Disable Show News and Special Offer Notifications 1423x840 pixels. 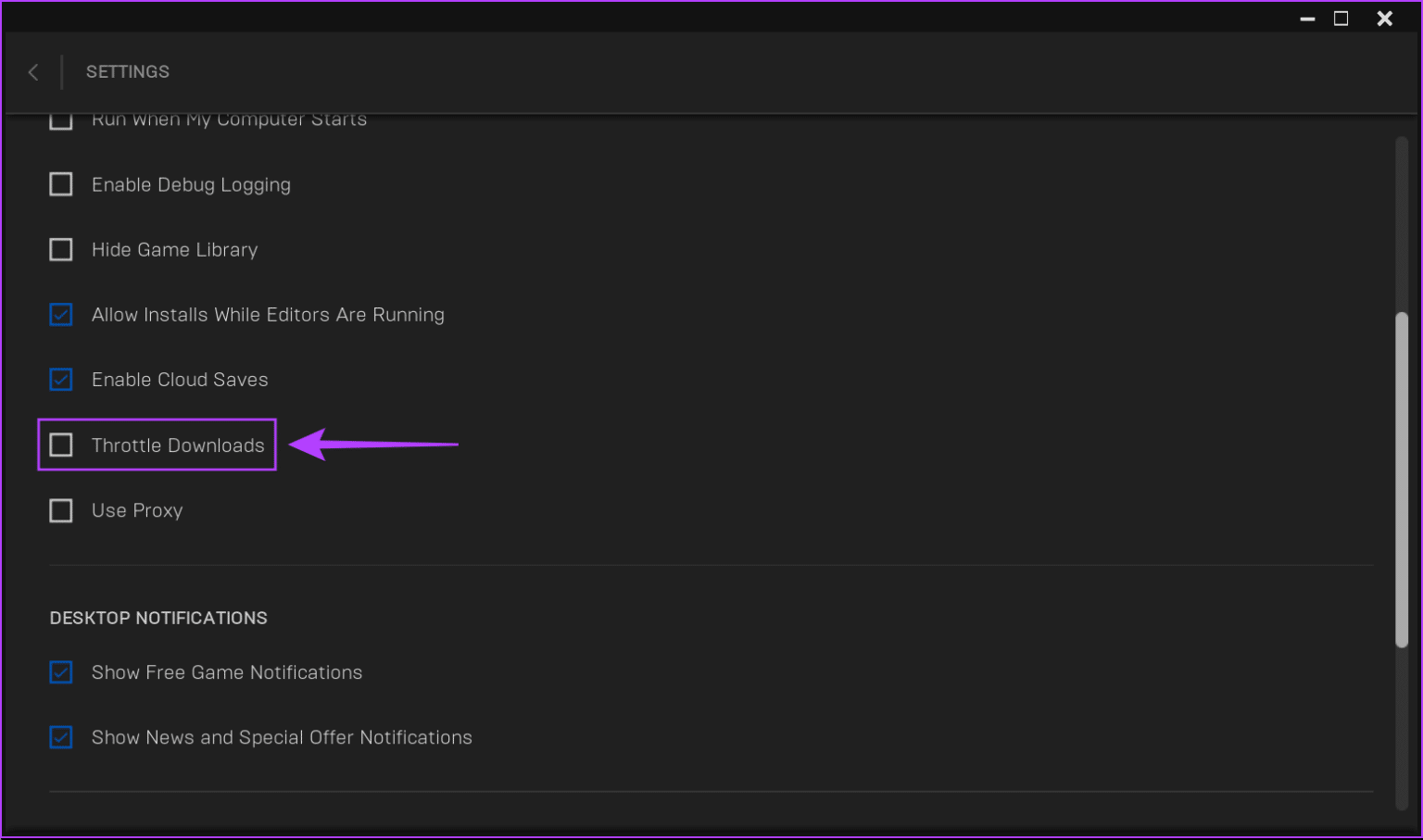[61, 737]
